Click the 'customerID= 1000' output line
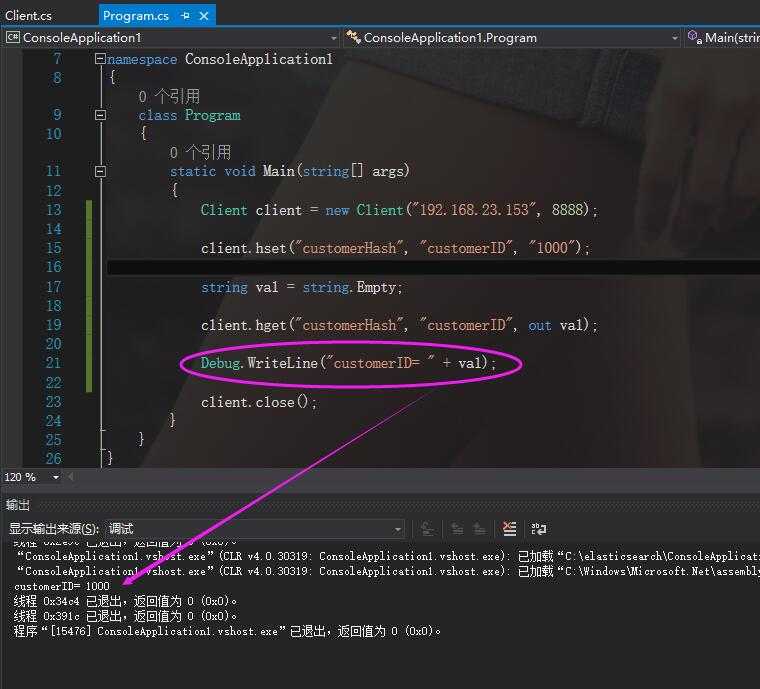 click(62, 586)
